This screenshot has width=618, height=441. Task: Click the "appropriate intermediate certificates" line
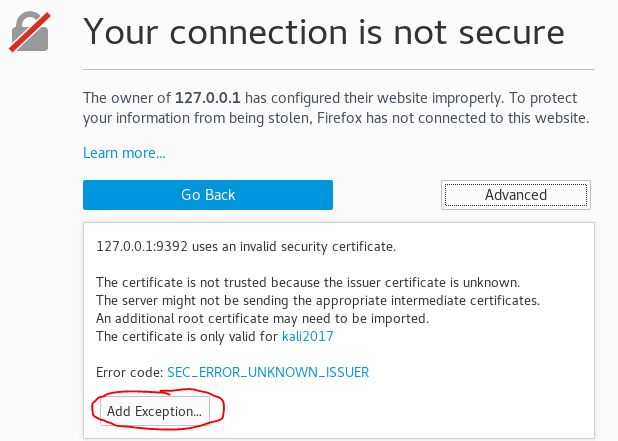tap(317, 301)
